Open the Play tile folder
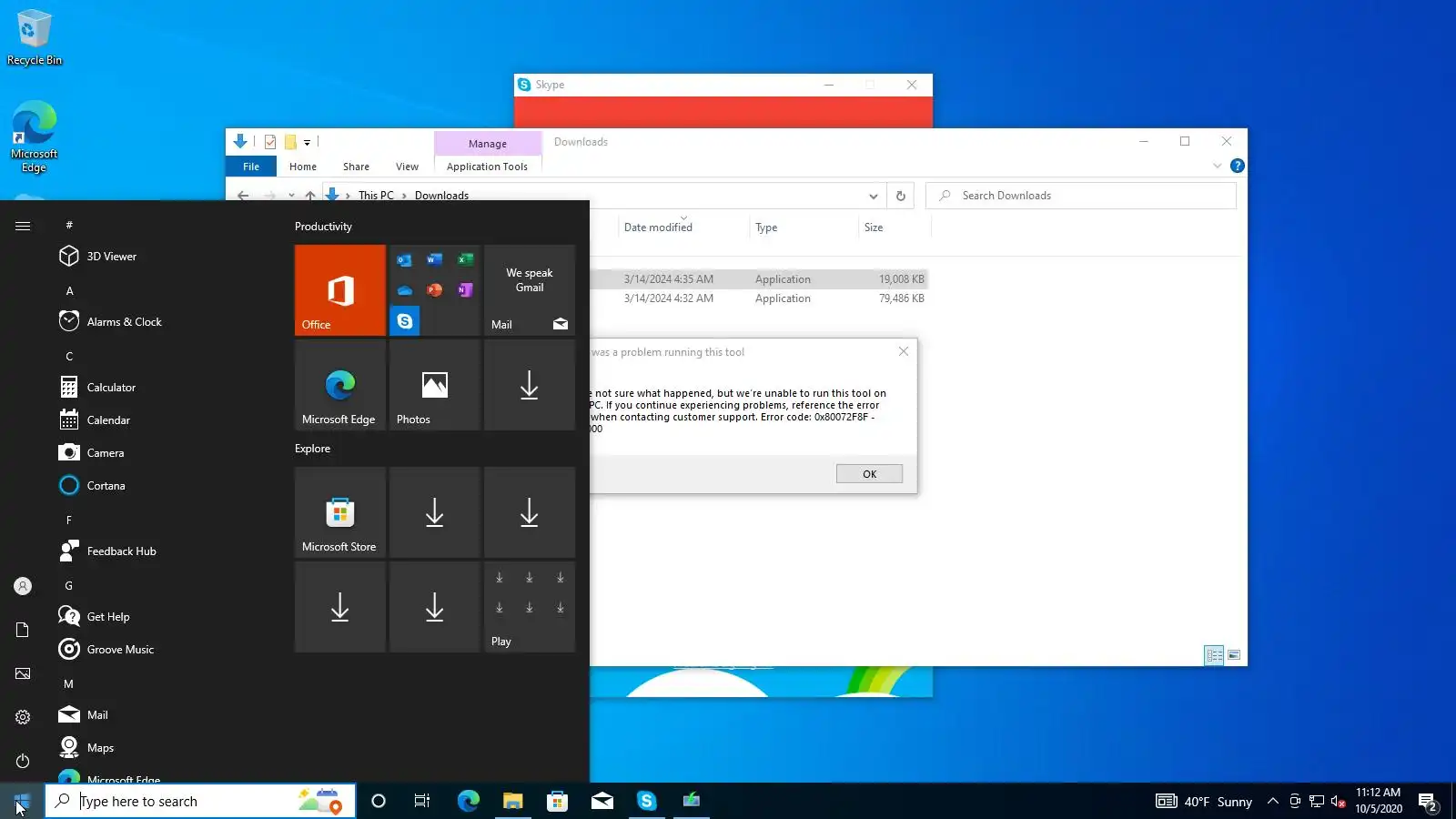 click(530, 607)
